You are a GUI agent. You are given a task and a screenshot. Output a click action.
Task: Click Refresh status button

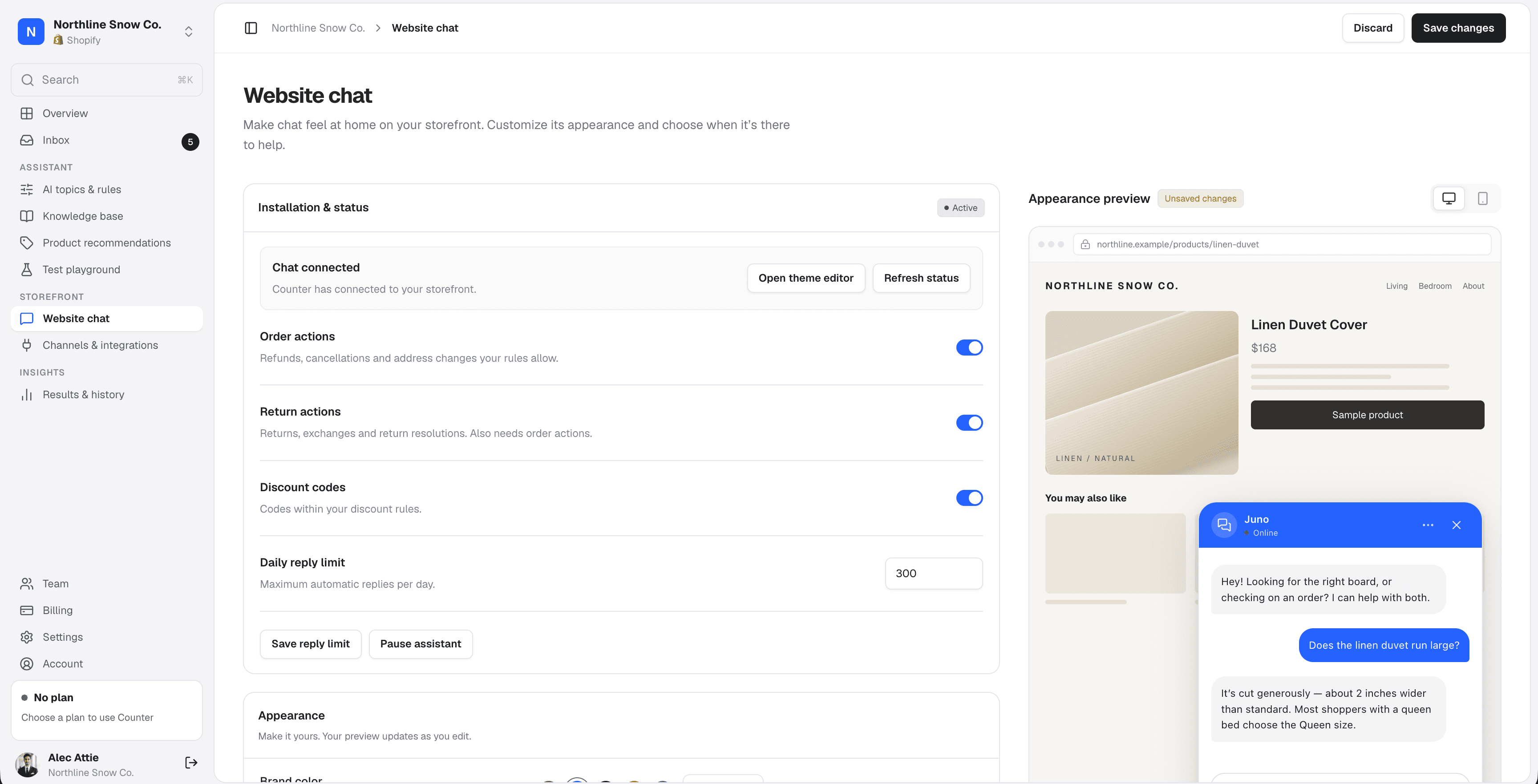click(x=921, y=278)
